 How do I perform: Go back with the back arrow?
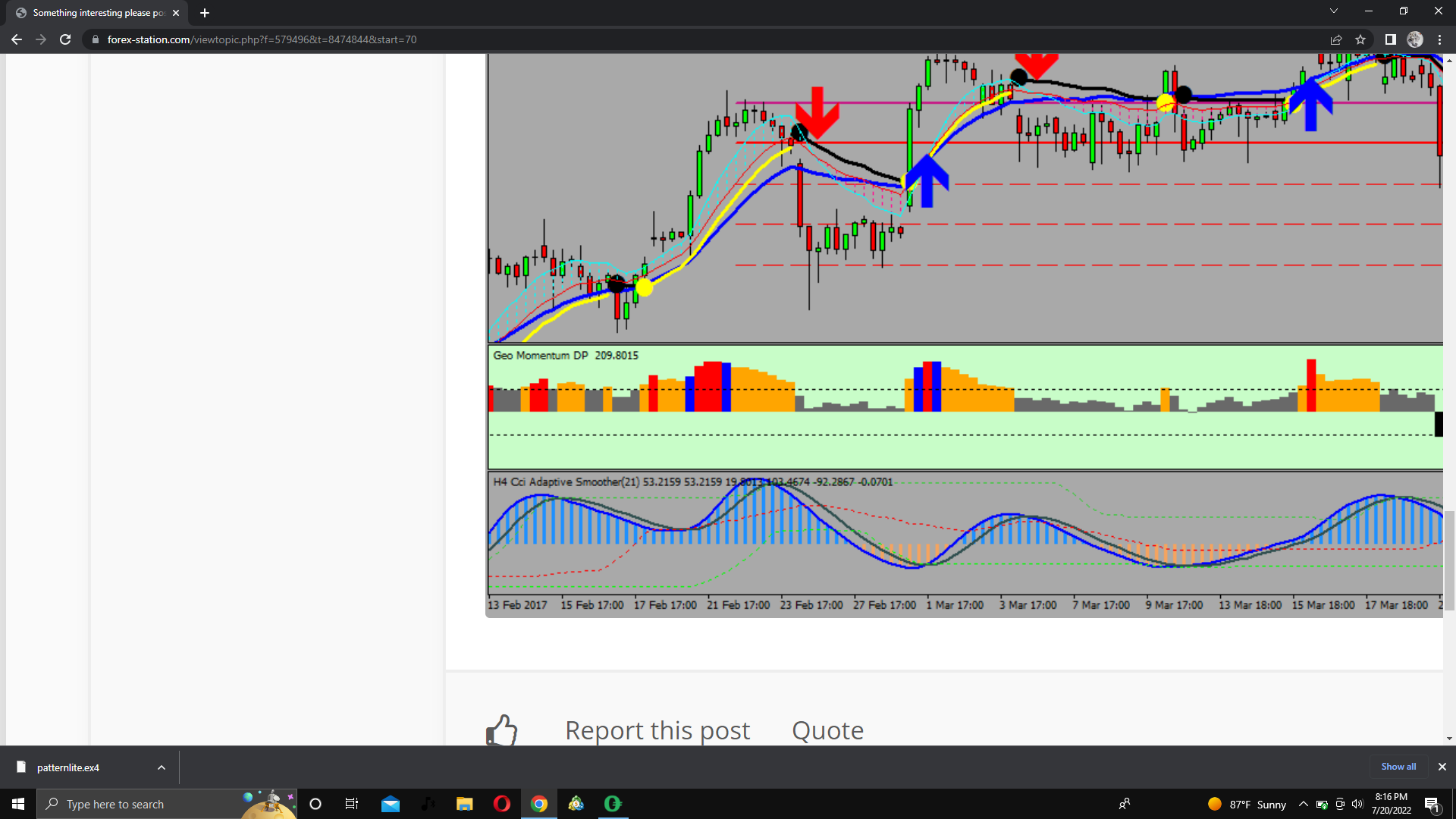17,39
